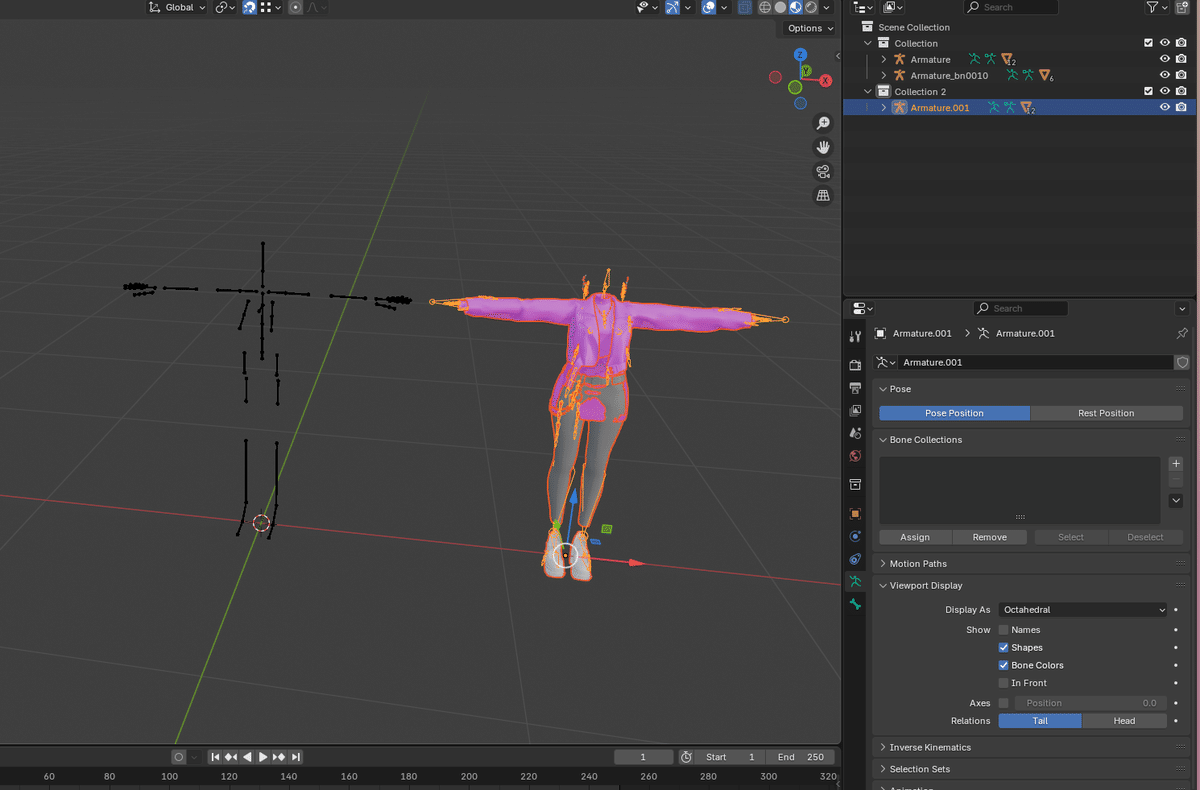Hide Armature_bn0010 with its eye icon
Image resolution: width=1200 pixels, height=790 pixels.
tap(1164, 75)
